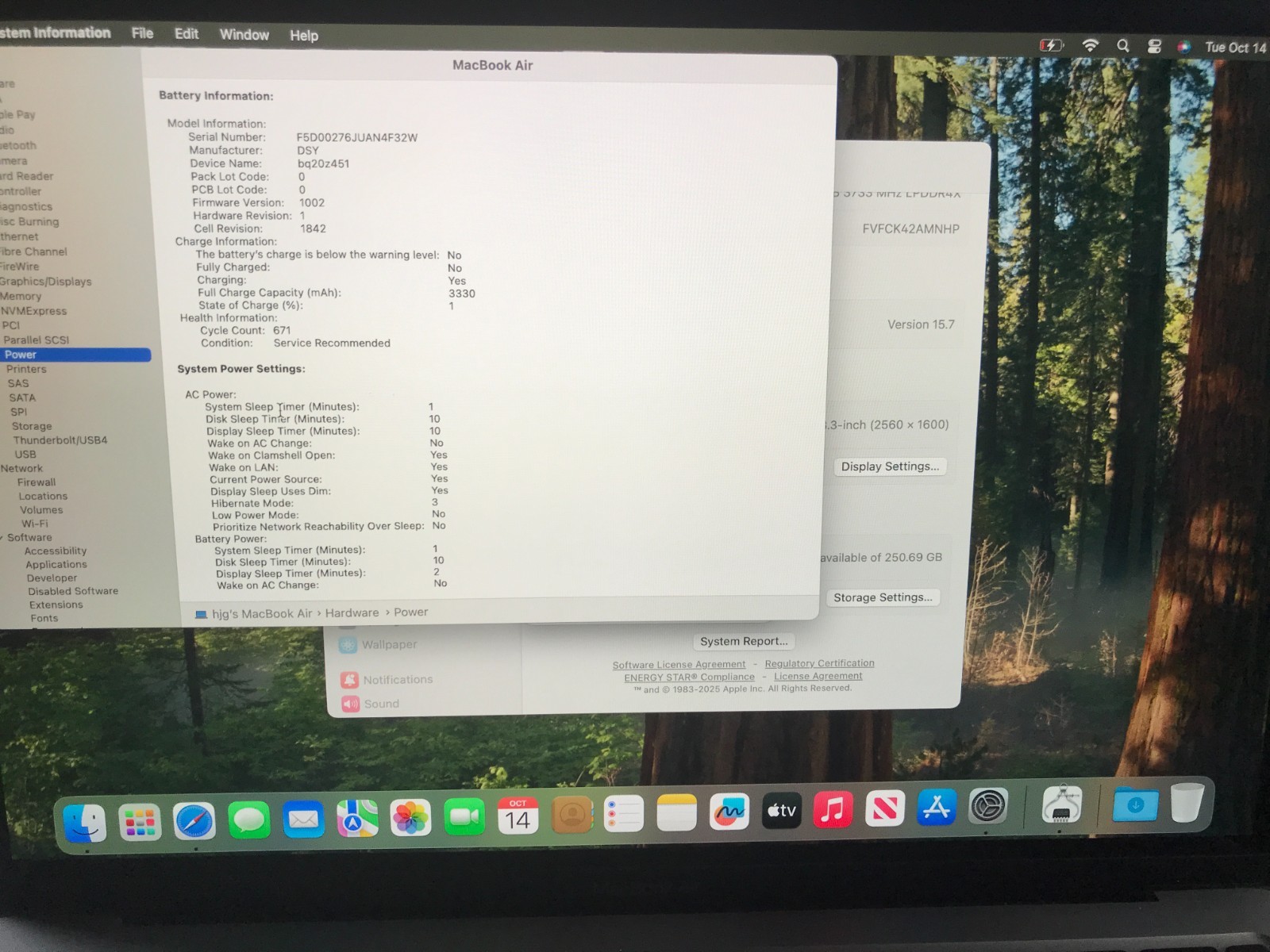Open the Edit menu

tap(187, 33)
